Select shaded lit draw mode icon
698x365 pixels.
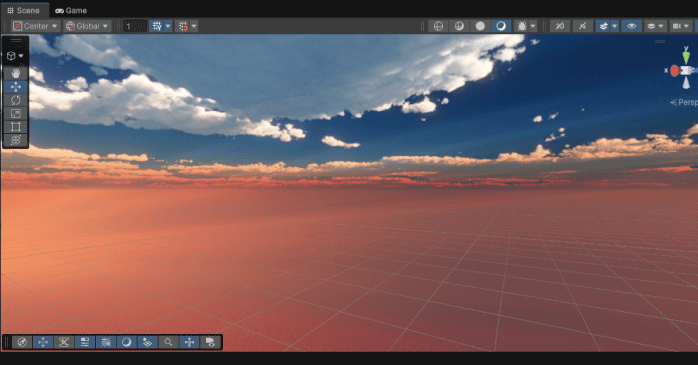pos(501,26)
